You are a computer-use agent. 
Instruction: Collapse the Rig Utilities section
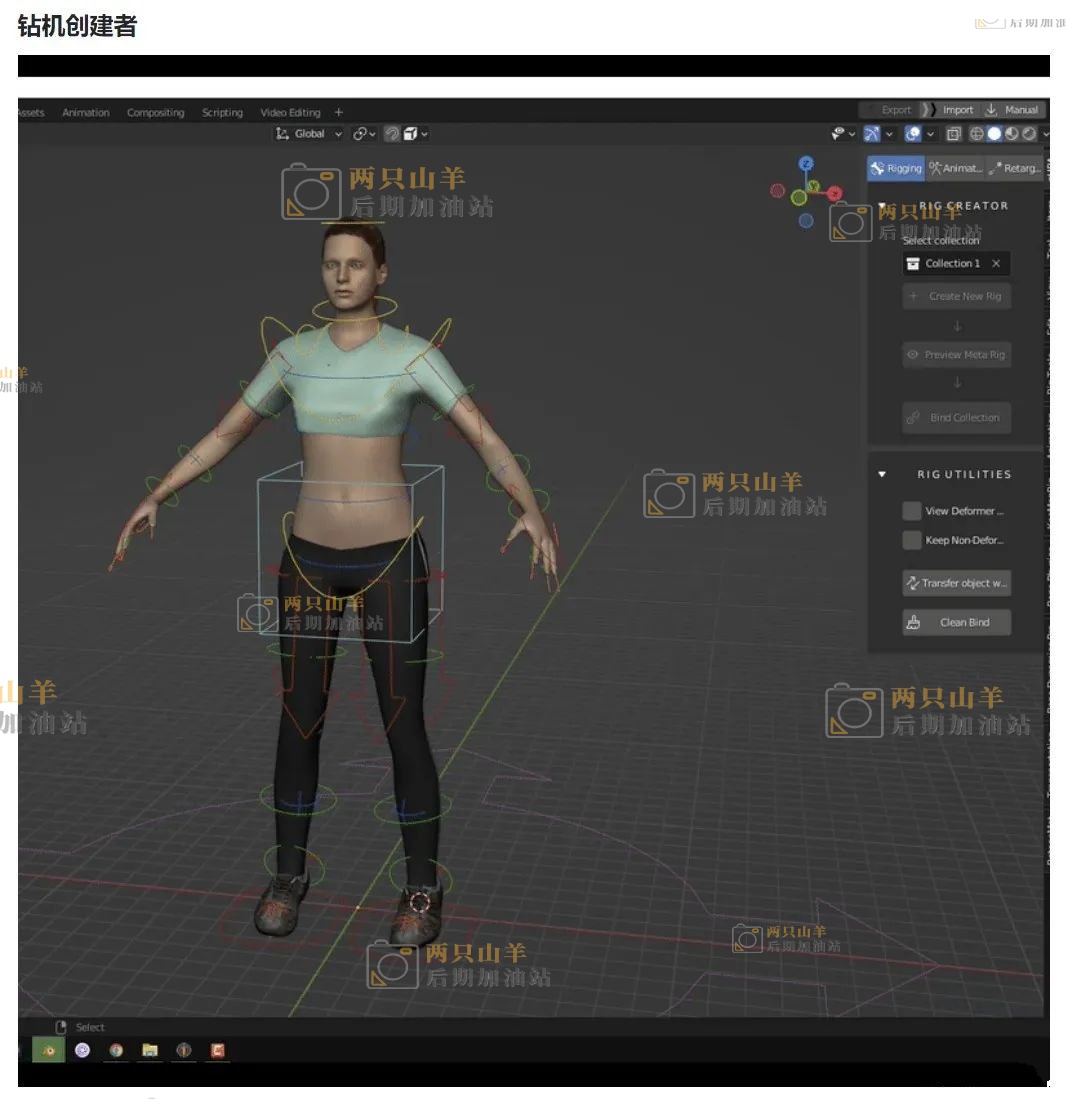[882, 475]
